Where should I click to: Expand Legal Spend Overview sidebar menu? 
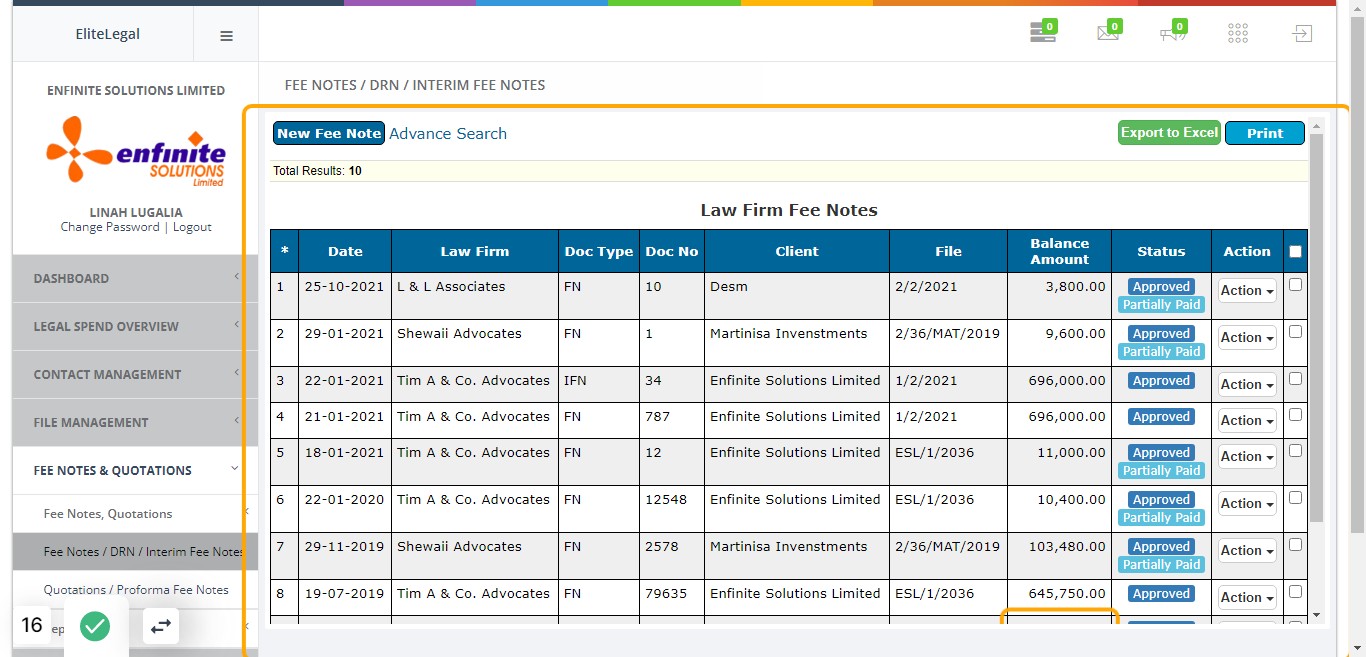coord(135,326)
